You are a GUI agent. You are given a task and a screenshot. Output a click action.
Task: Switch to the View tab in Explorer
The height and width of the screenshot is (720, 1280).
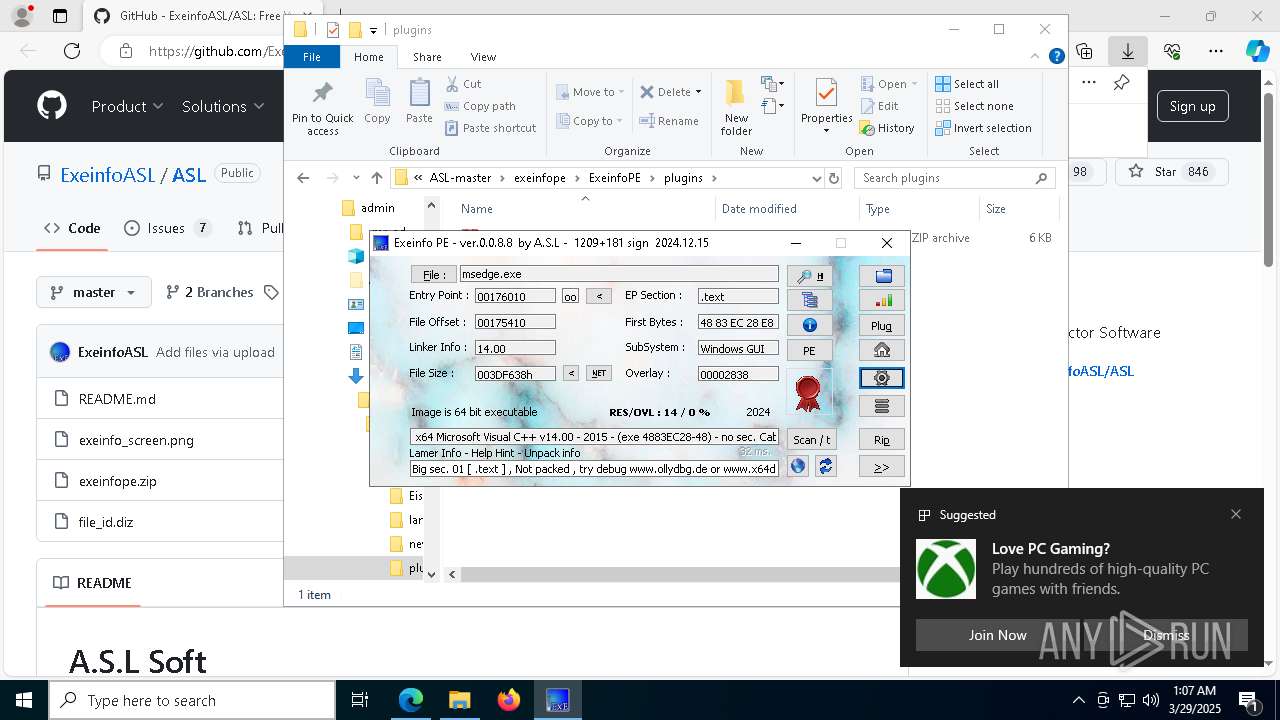(483, 57)
